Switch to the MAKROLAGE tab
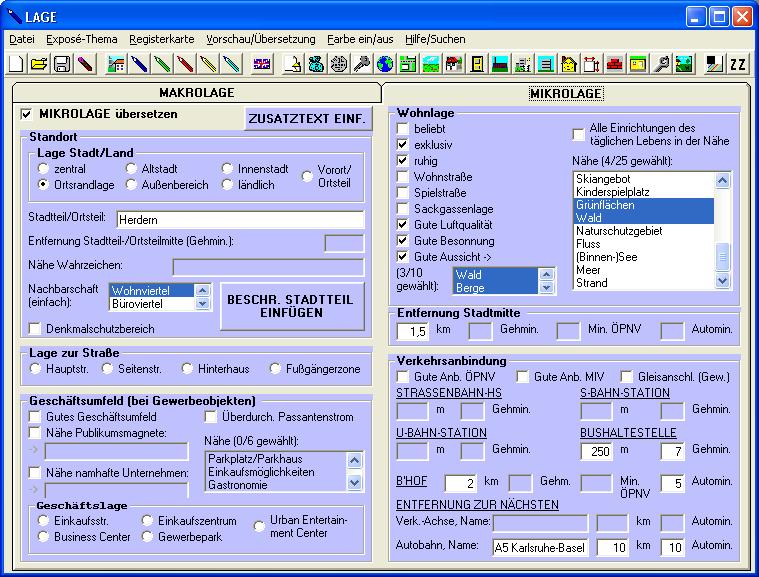The width and height of the screenshot is (759, 577). tap(196, 92)
